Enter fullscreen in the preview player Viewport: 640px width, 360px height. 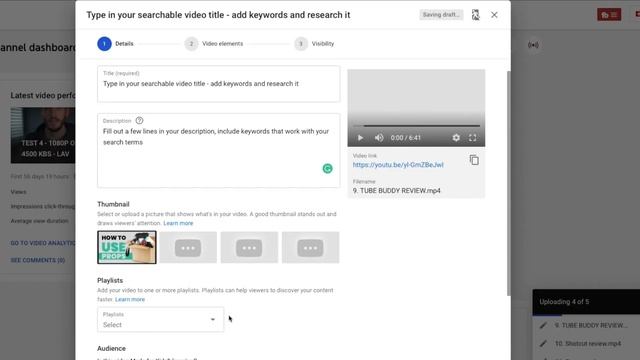coord(473,138)
